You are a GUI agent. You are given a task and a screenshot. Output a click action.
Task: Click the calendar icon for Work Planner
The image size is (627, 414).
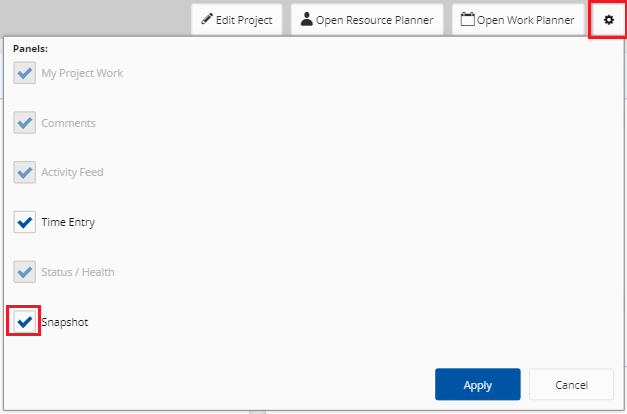coord(467,19)
